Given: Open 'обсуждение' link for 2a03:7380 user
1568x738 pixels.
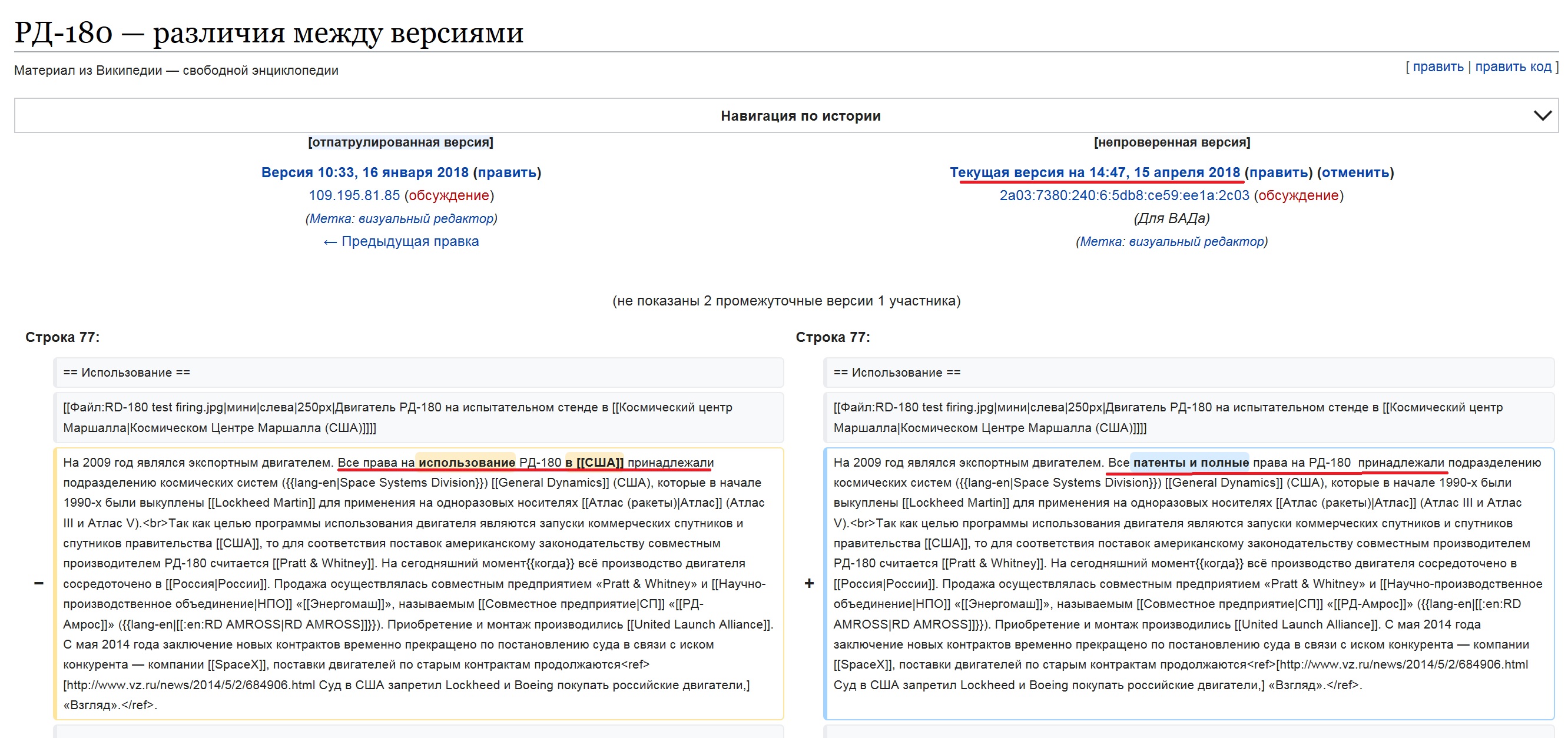Looking at the screenshot, I should pos(1298,195).
